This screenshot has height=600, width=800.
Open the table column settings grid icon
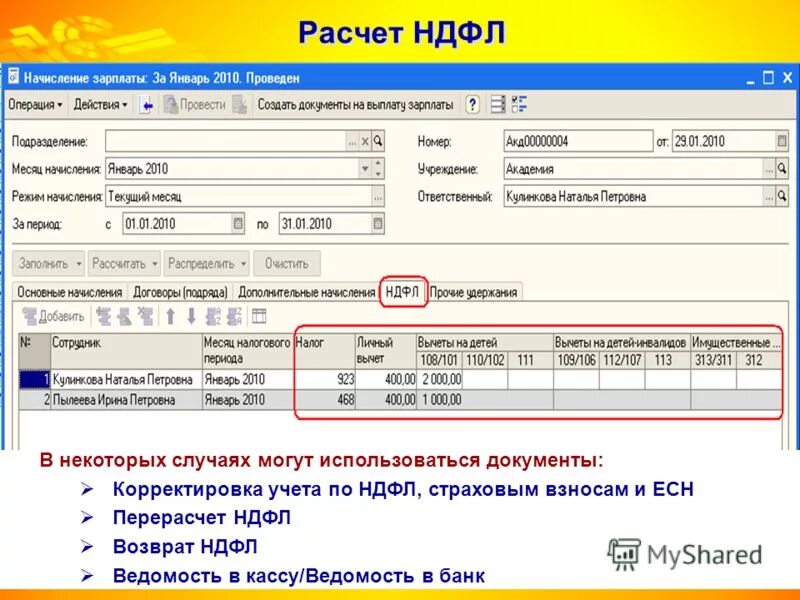pyautogui.click(x=259, y=316)
